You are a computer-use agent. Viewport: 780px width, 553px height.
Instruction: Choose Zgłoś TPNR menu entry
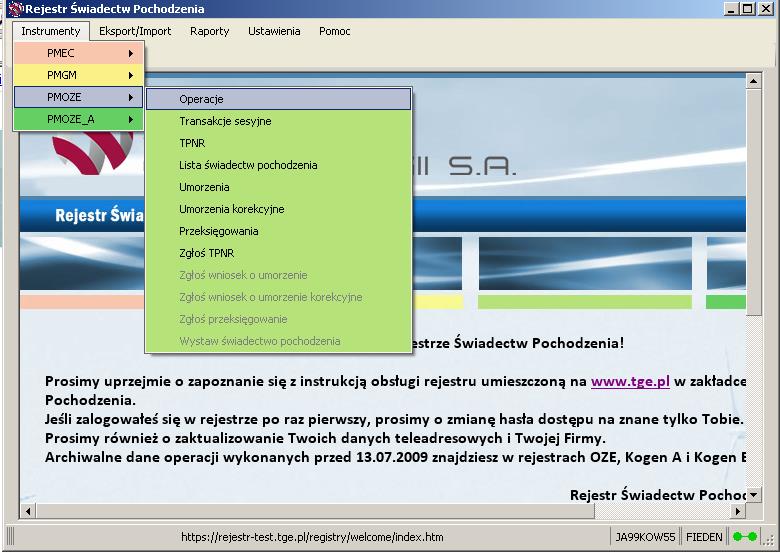point(279,253)
